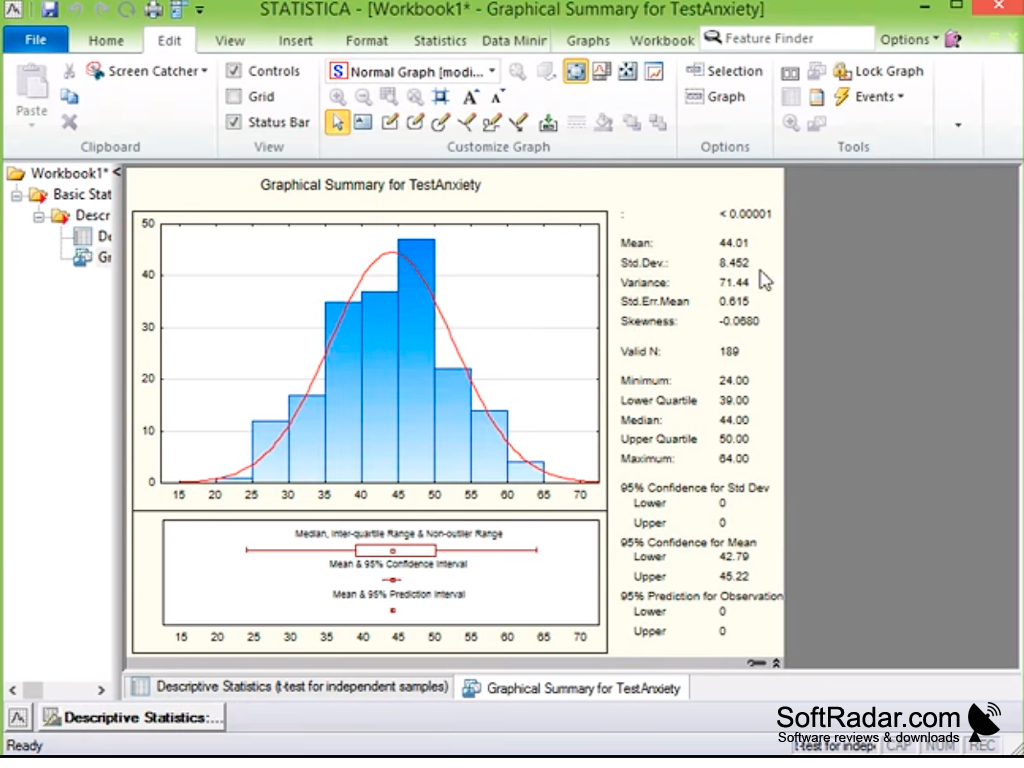Click the red curve graph window icon
Screen dimensions: 1024x768
pos(601,71)
